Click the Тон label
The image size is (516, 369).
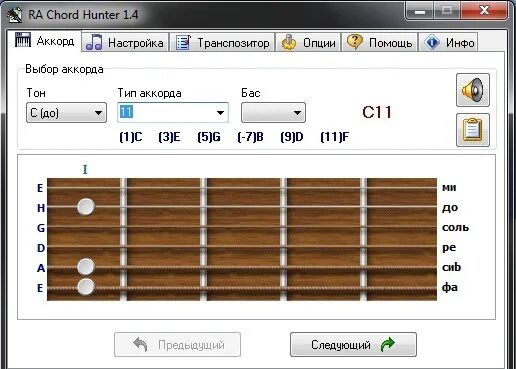tap(36, 93)
